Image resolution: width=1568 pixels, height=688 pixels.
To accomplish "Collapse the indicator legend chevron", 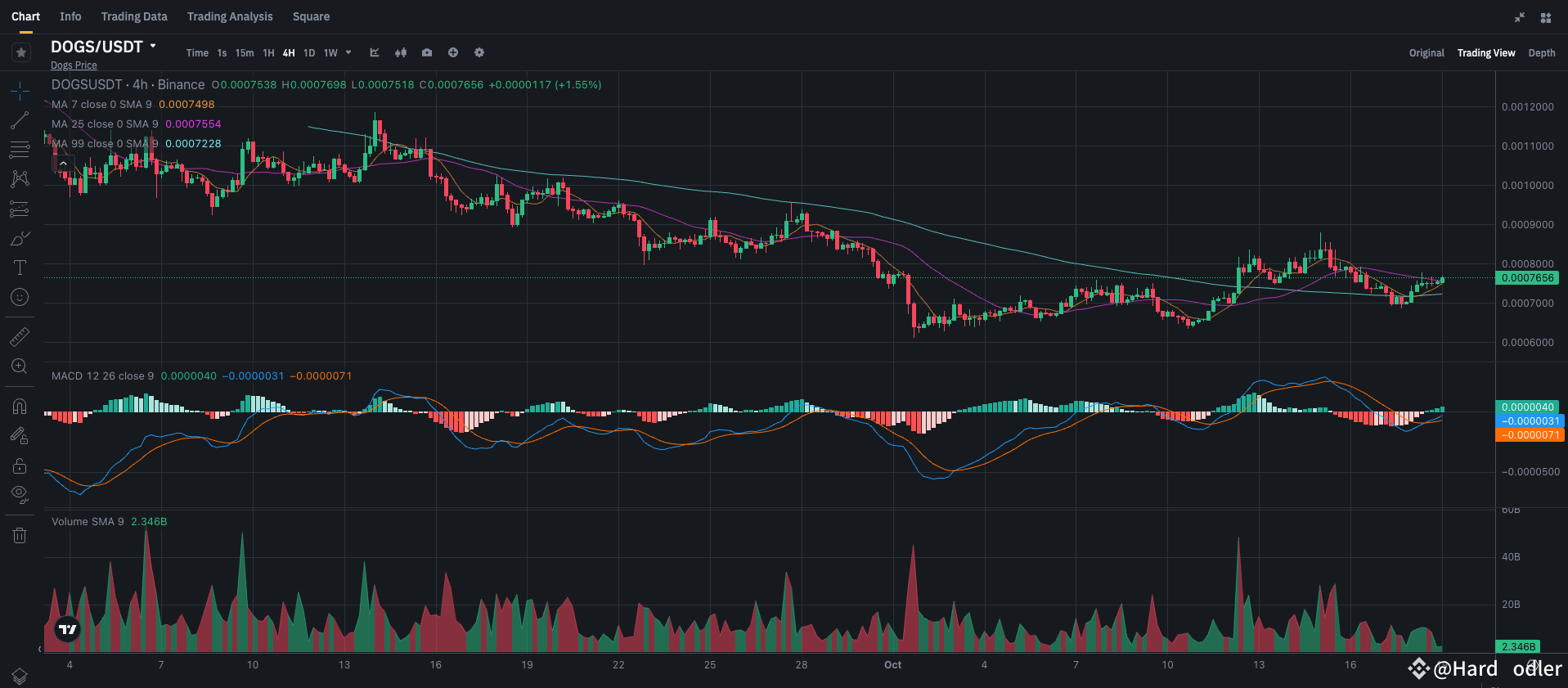I will pyautogui.click(x=63, y=164).
